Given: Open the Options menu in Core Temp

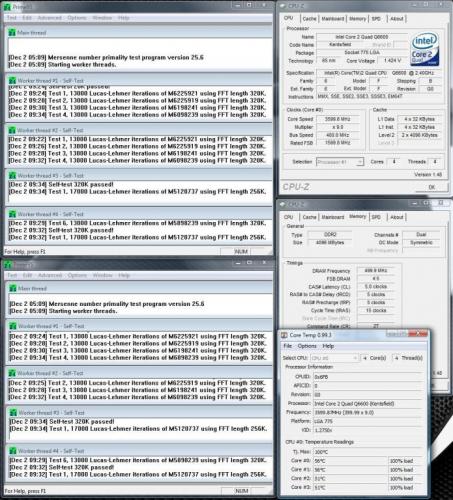Looking at the screenshot, I should 307,346.
